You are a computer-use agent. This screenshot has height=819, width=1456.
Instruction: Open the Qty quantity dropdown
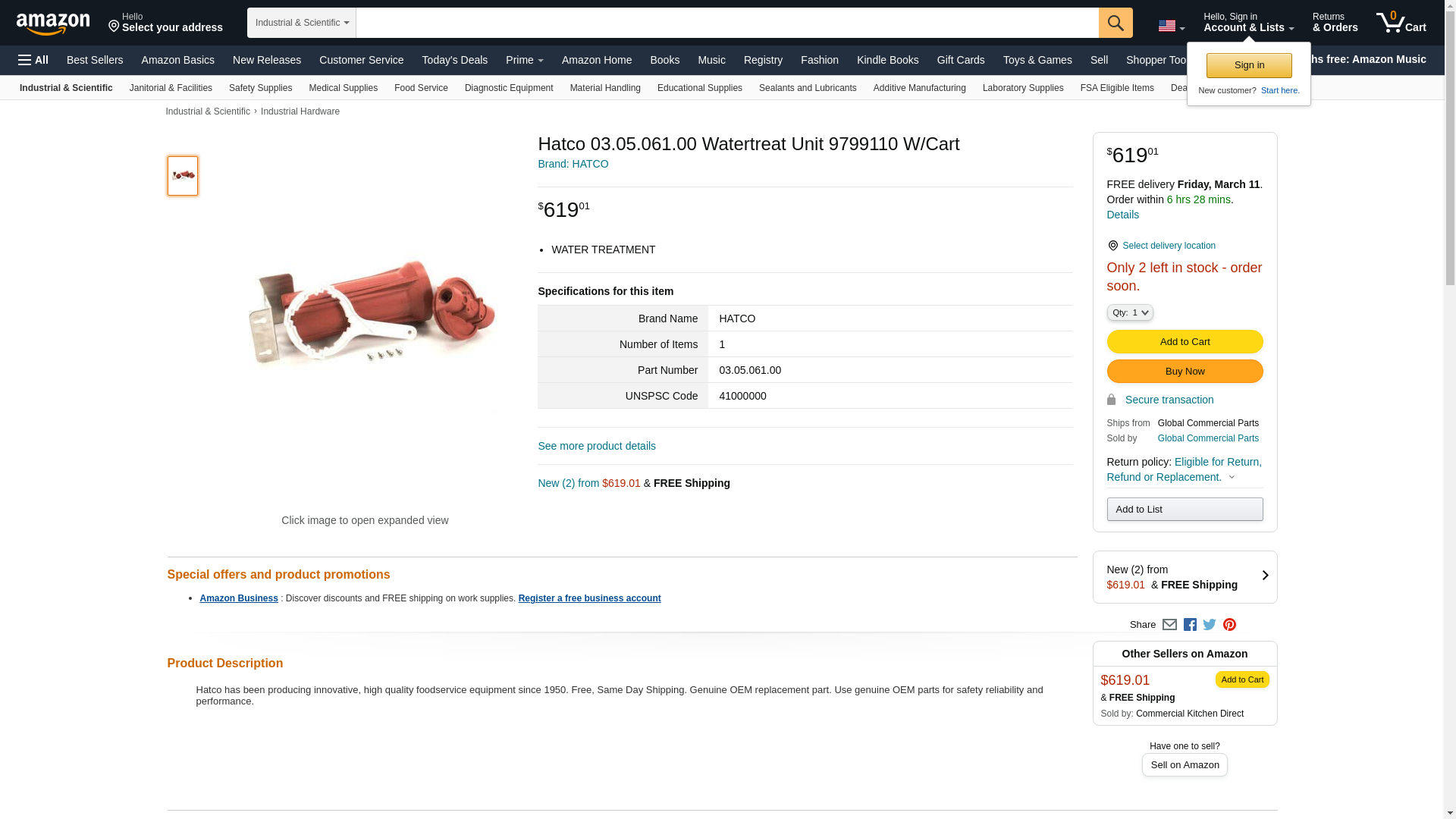tap(1130, 312)
